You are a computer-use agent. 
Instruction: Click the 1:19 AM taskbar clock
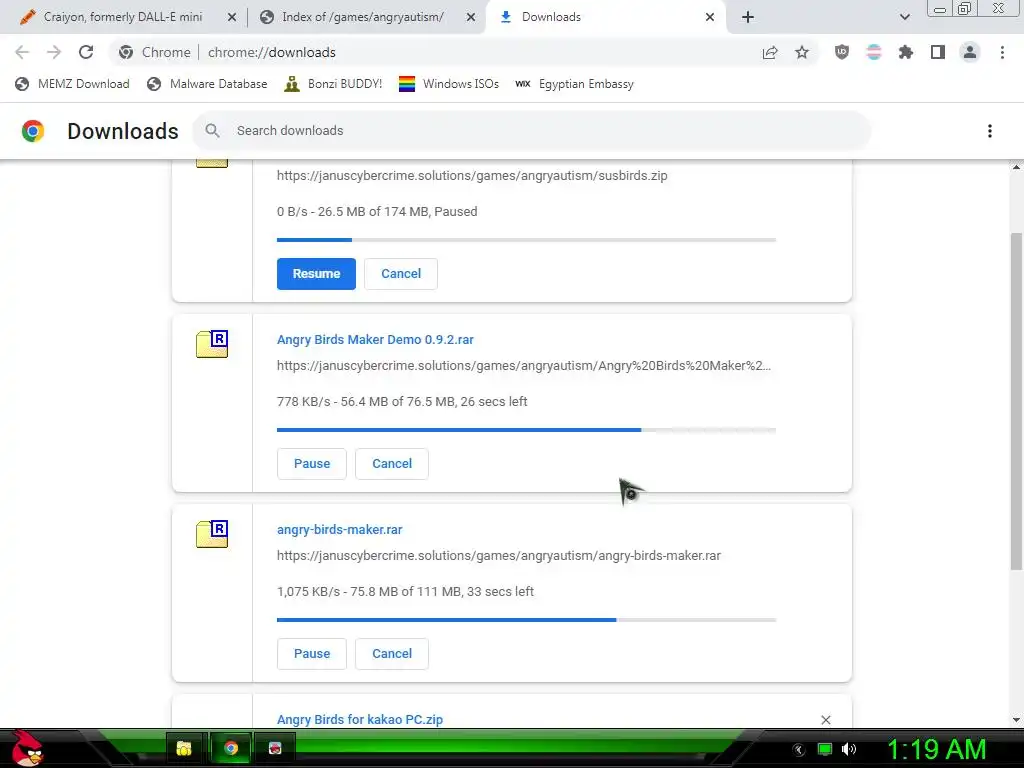click(936, 749)
